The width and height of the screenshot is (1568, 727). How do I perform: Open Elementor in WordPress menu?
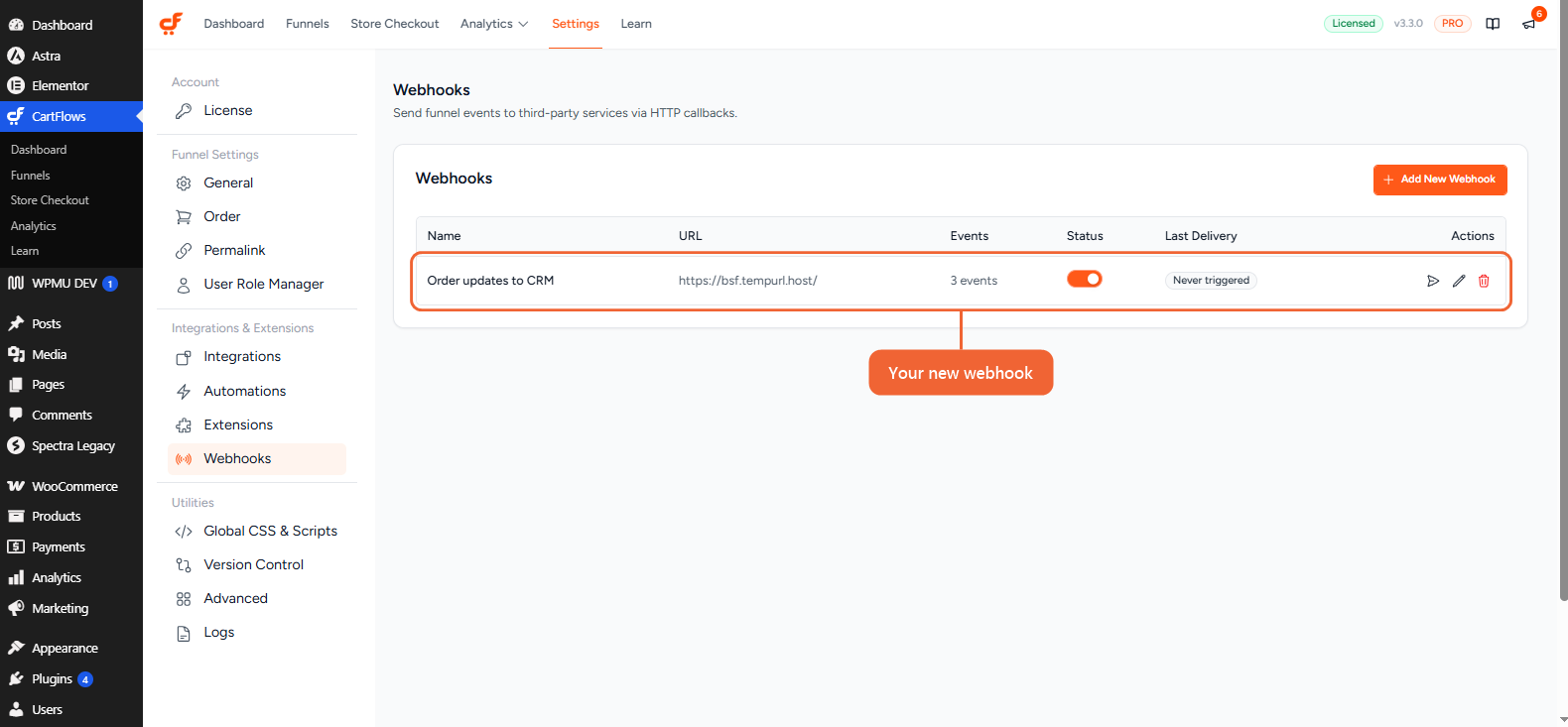coord(71,86)
